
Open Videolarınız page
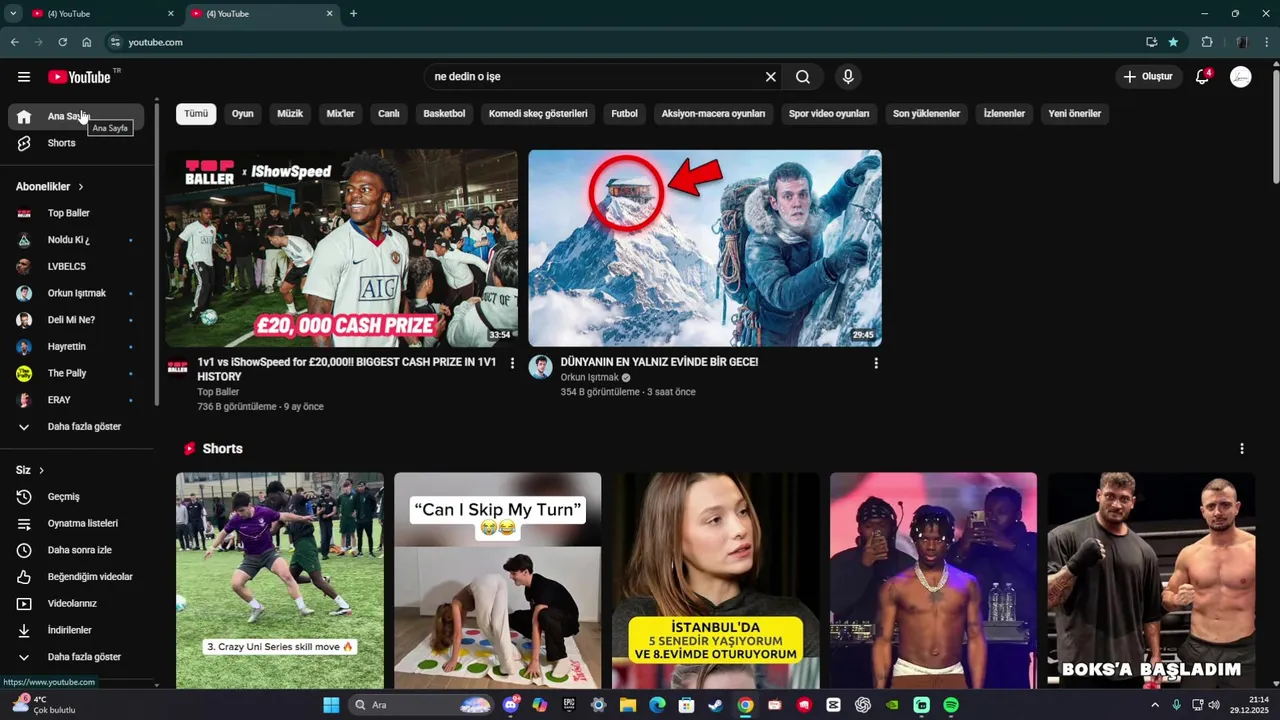pyautogui.click(x=76, y=604)
